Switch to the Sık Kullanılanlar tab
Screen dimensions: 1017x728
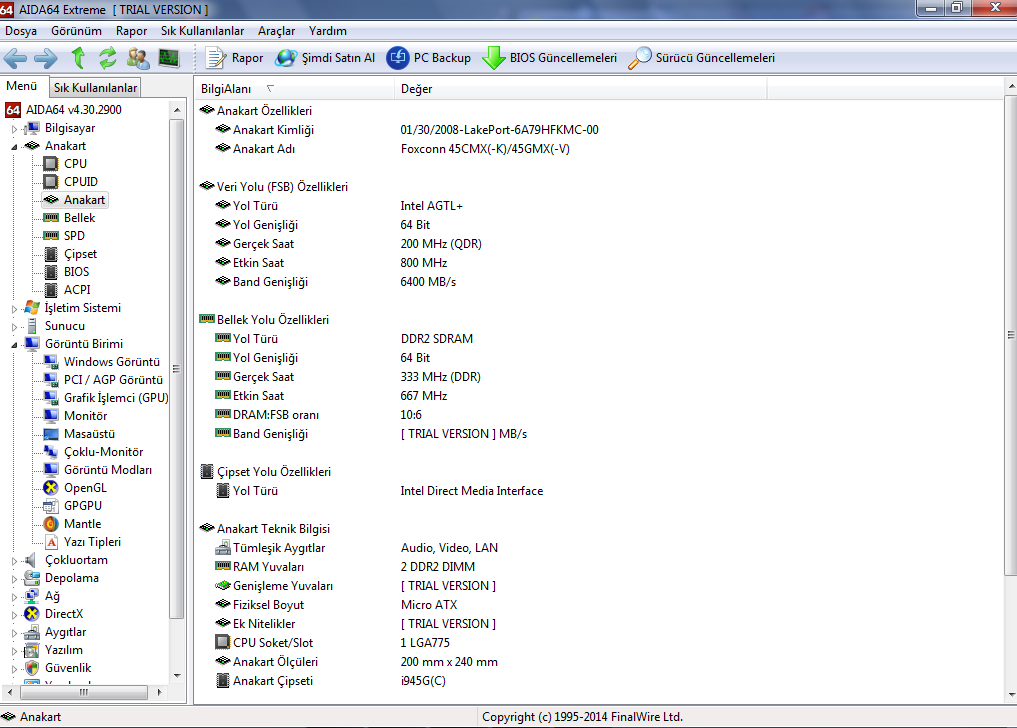click(x=95, y=88)
